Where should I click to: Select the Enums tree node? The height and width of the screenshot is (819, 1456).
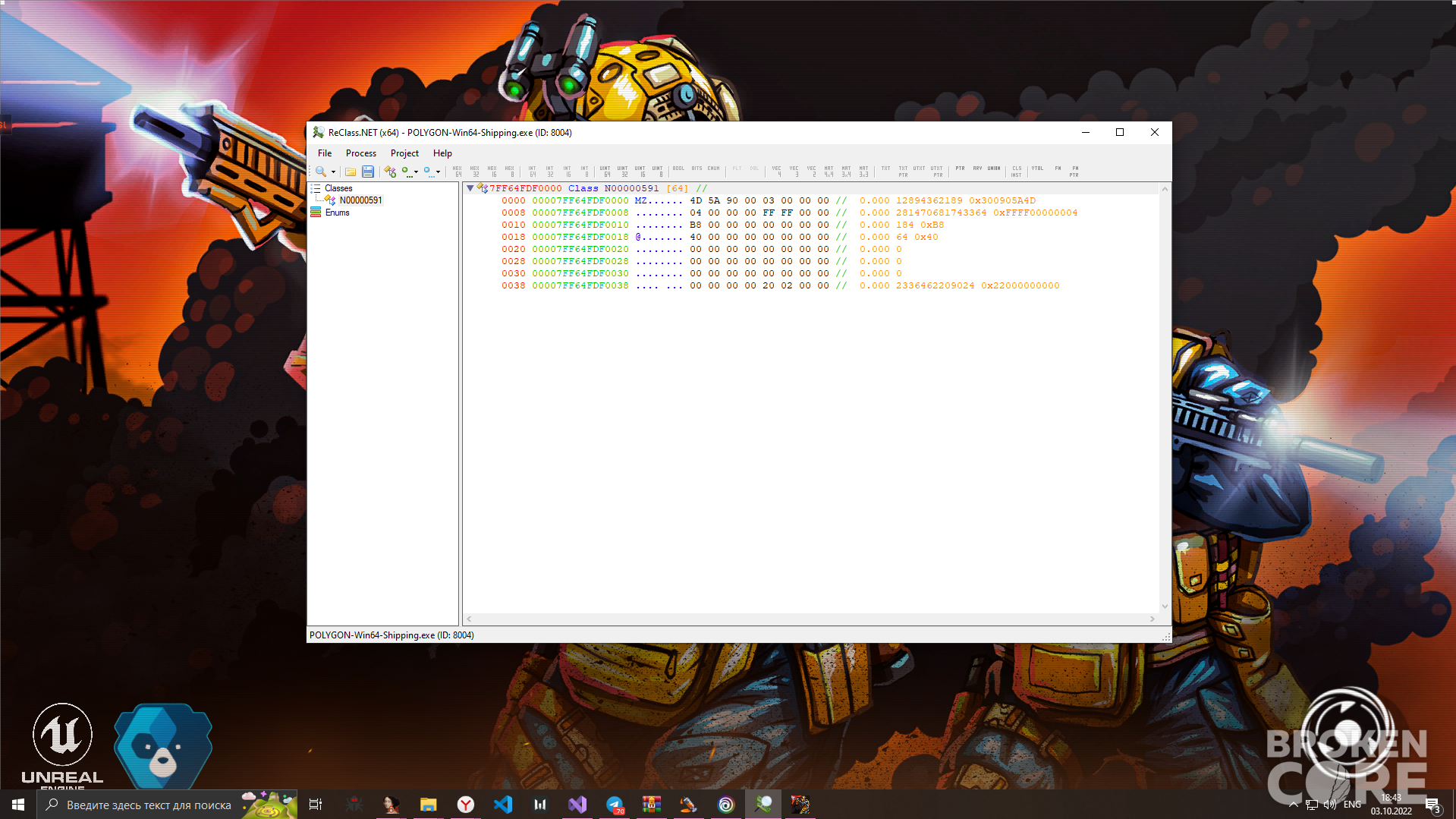tap(338, 213)
